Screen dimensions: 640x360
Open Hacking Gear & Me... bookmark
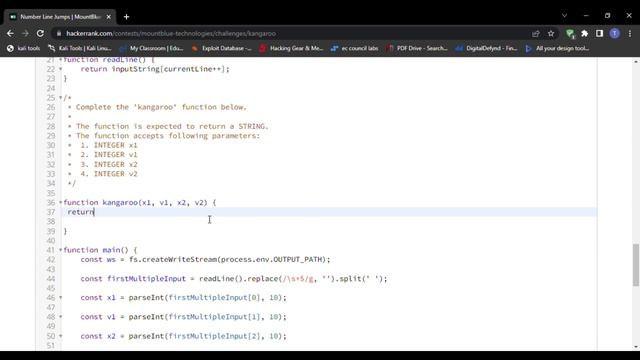tap(291, 48)
